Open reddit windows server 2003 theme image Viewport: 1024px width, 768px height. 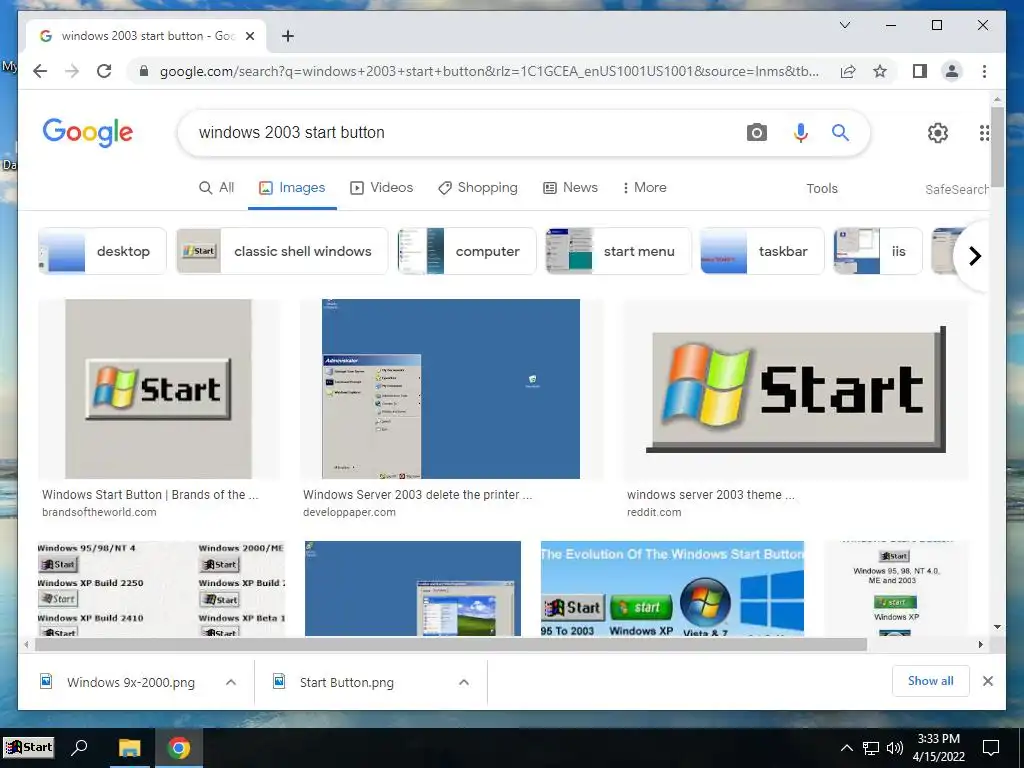tap(795, 389)
